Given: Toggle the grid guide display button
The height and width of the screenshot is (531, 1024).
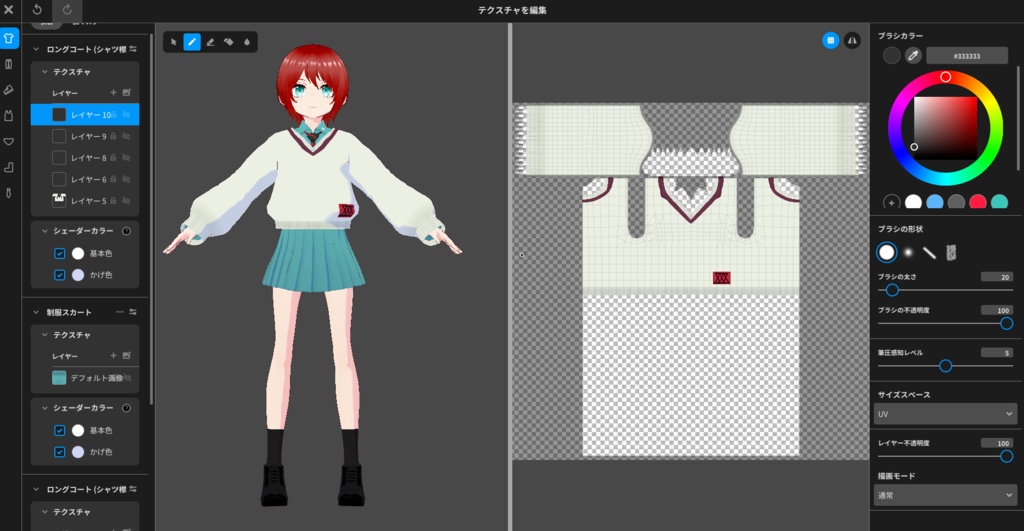Looking at the screenshot, I should [x=831, y=40].
